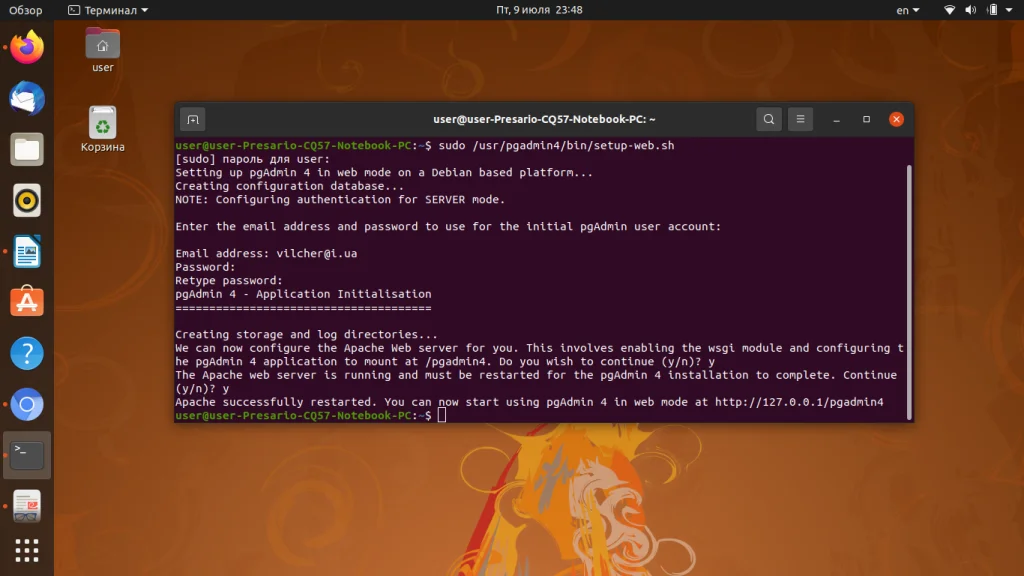Mute sound via the speaker icon
The height and width of the screenshot is (576, 1024).
pyautogui.click(x=968, y=10)
